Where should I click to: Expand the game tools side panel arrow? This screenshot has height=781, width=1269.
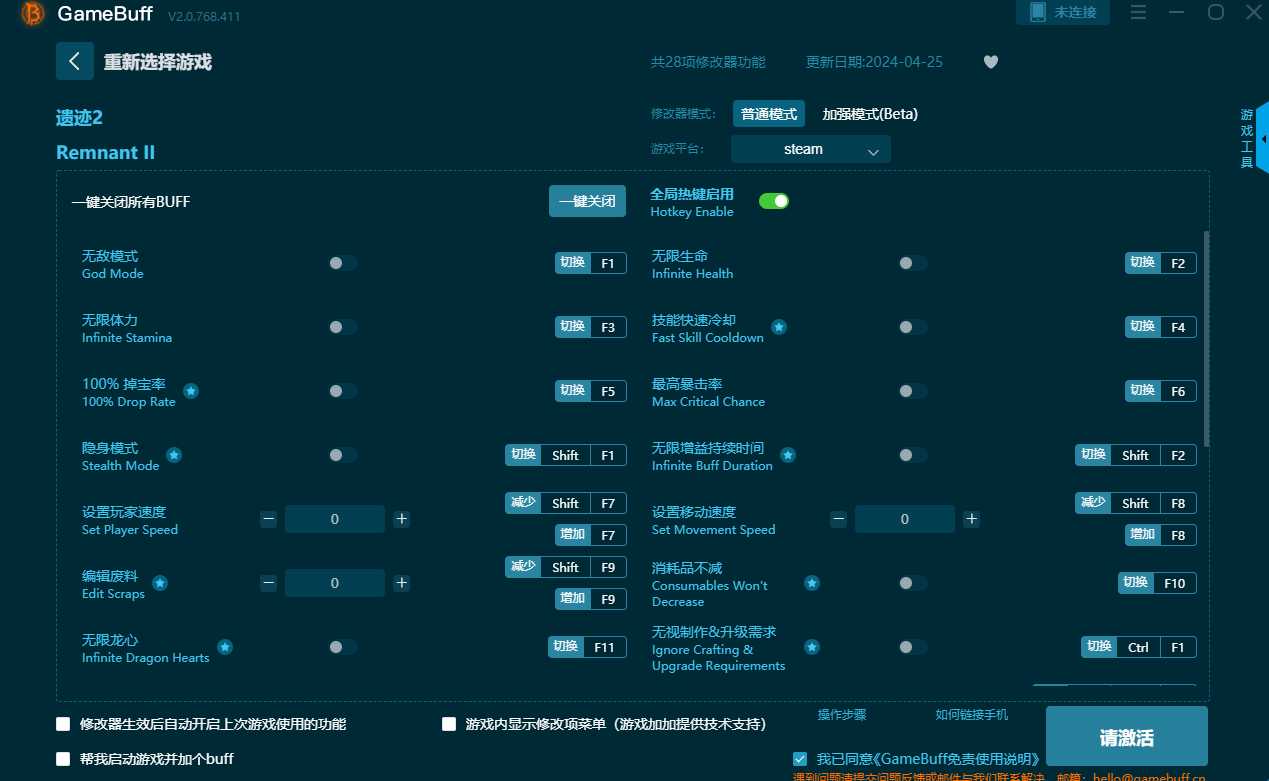(x=1263, y=139)
